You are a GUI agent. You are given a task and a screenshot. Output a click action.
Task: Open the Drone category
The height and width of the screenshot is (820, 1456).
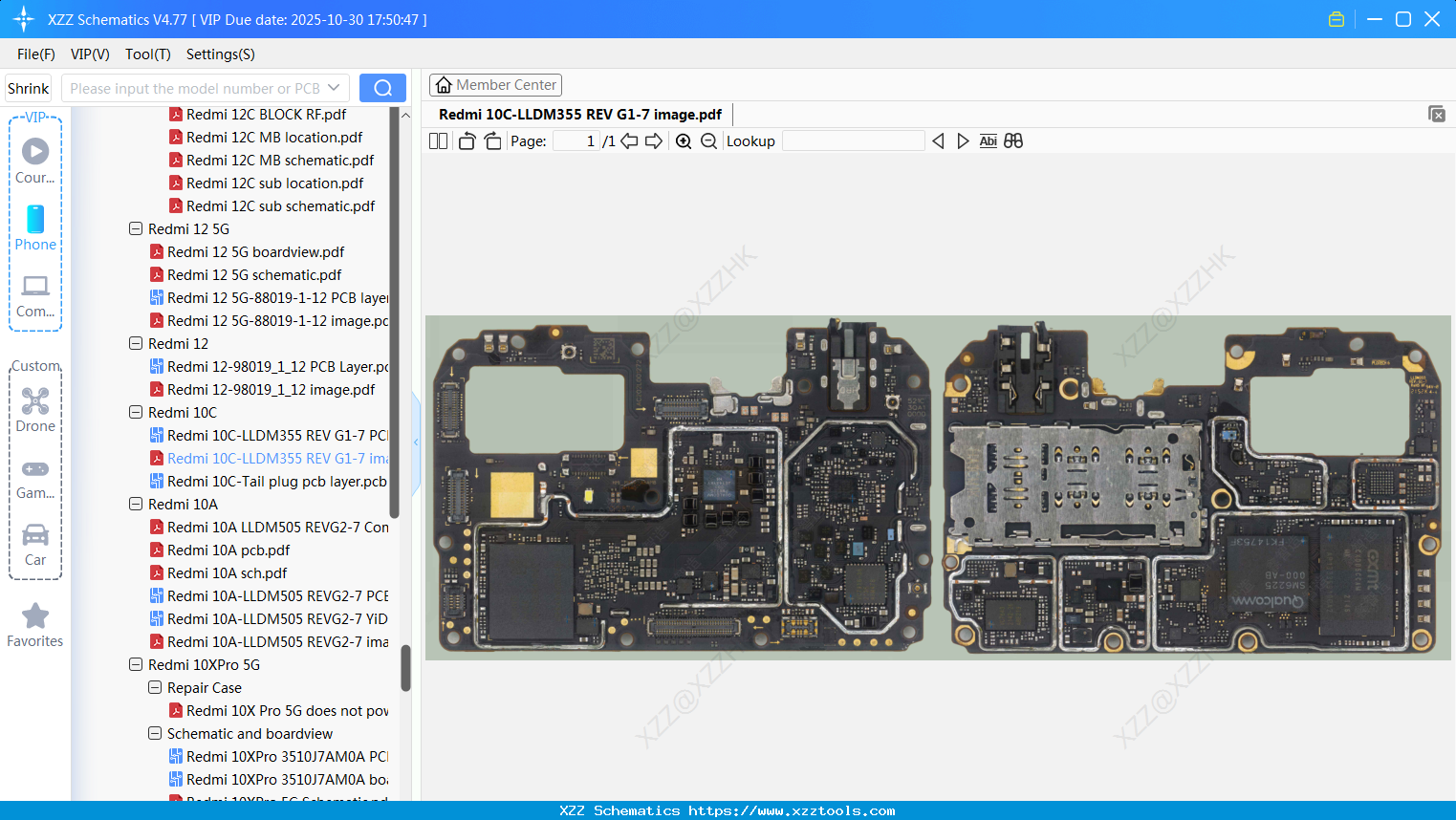[x=35, y=409]
